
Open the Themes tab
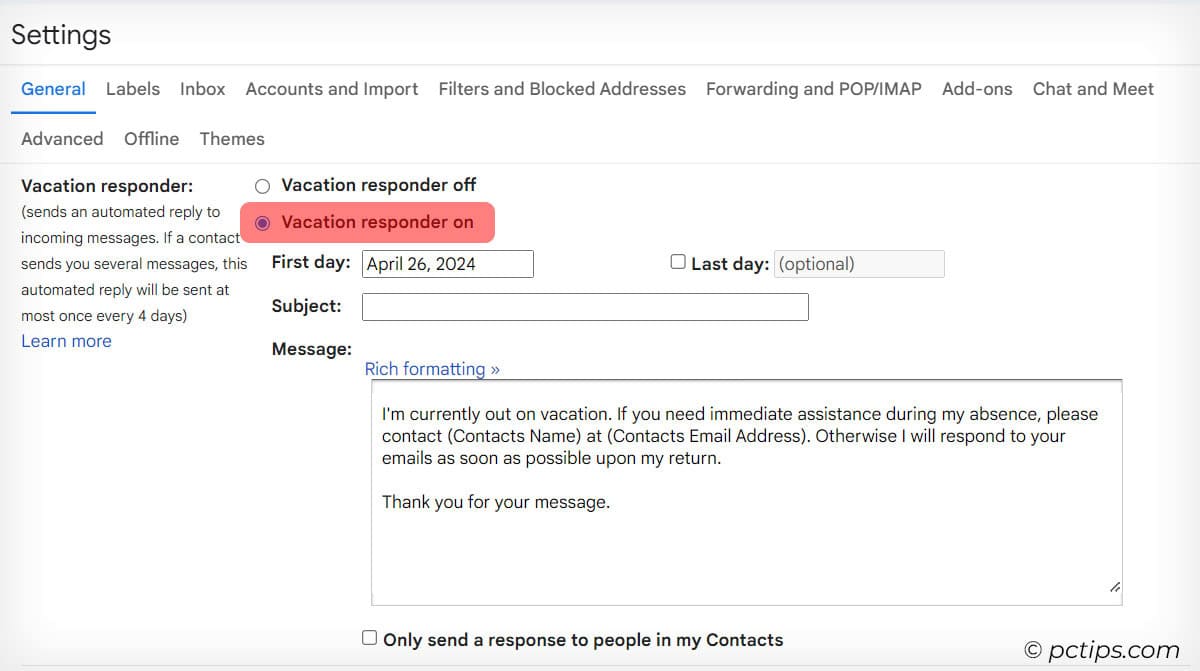(232, 139)
